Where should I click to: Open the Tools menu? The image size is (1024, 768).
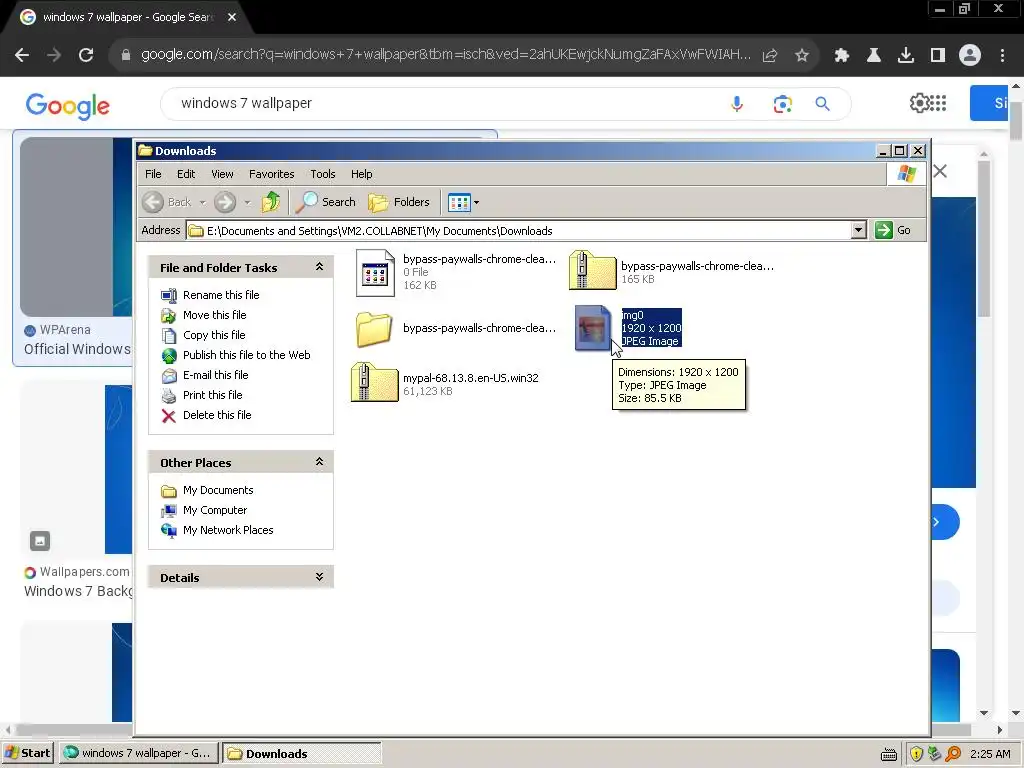[323, 174]
